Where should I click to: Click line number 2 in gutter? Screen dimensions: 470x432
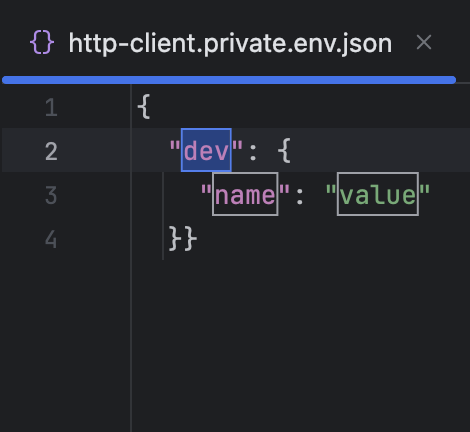tap(51, 151)
